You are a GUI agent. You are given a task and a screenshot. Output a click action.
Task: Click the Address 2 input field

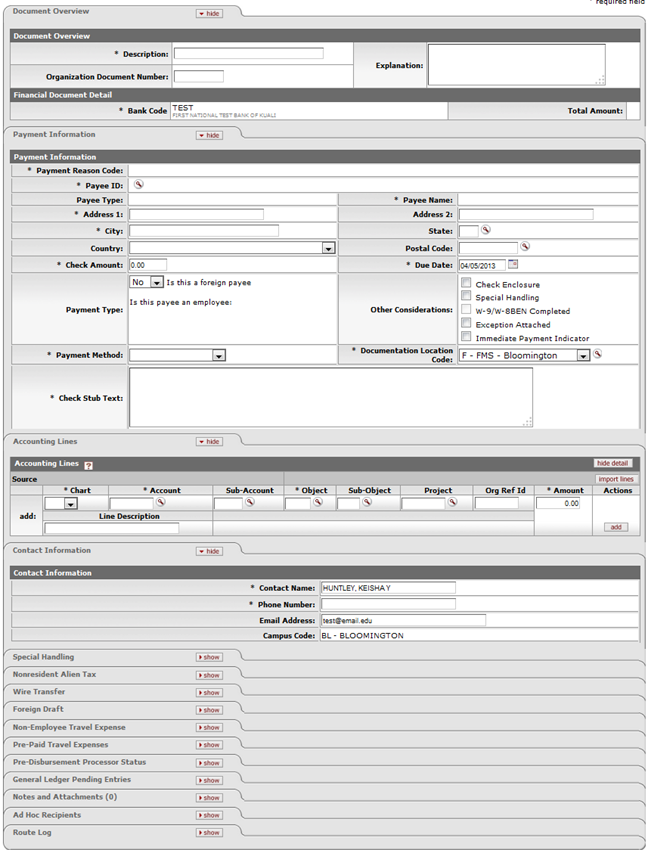point(526,214)
